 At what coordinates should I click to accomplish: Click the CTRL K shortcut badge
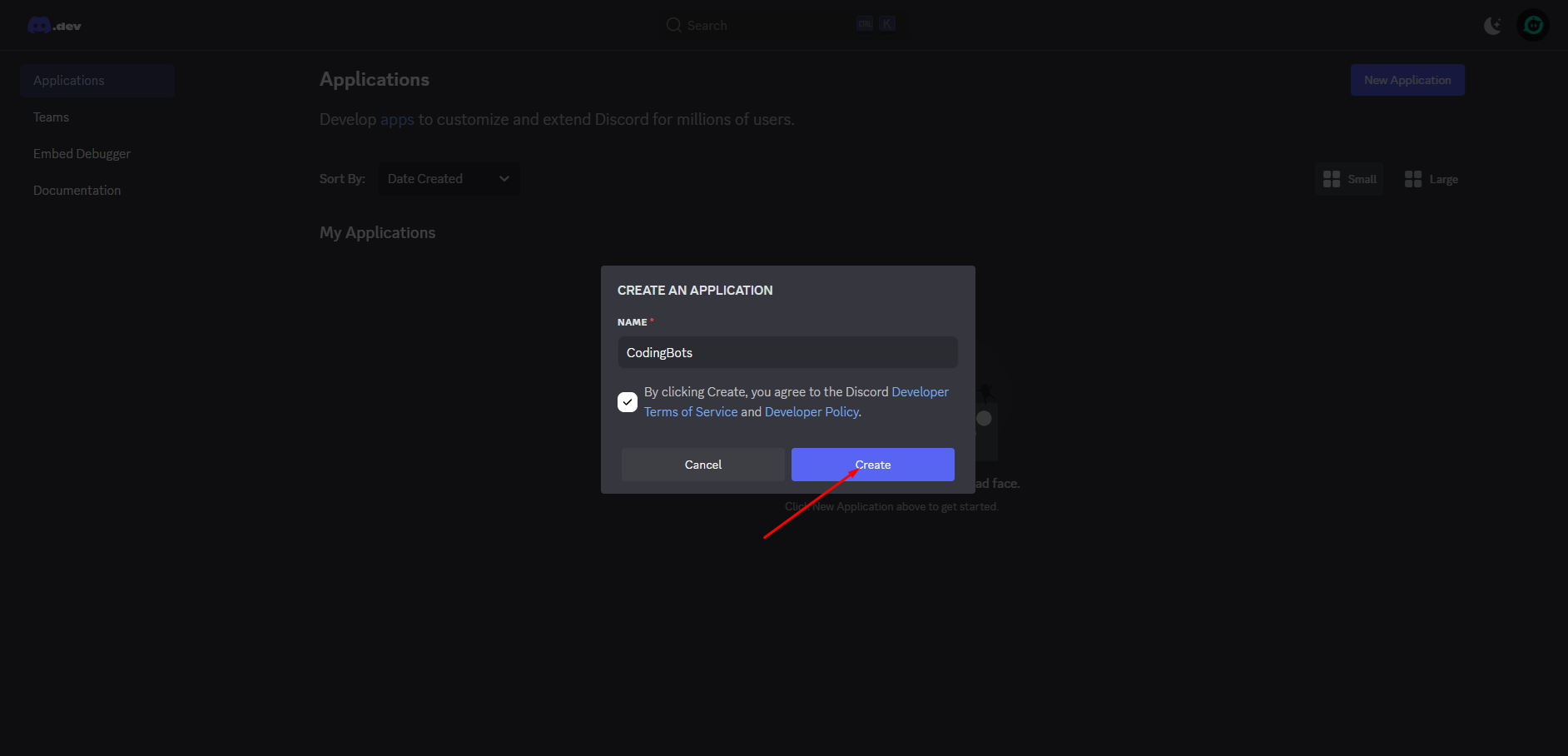point(876,24)
